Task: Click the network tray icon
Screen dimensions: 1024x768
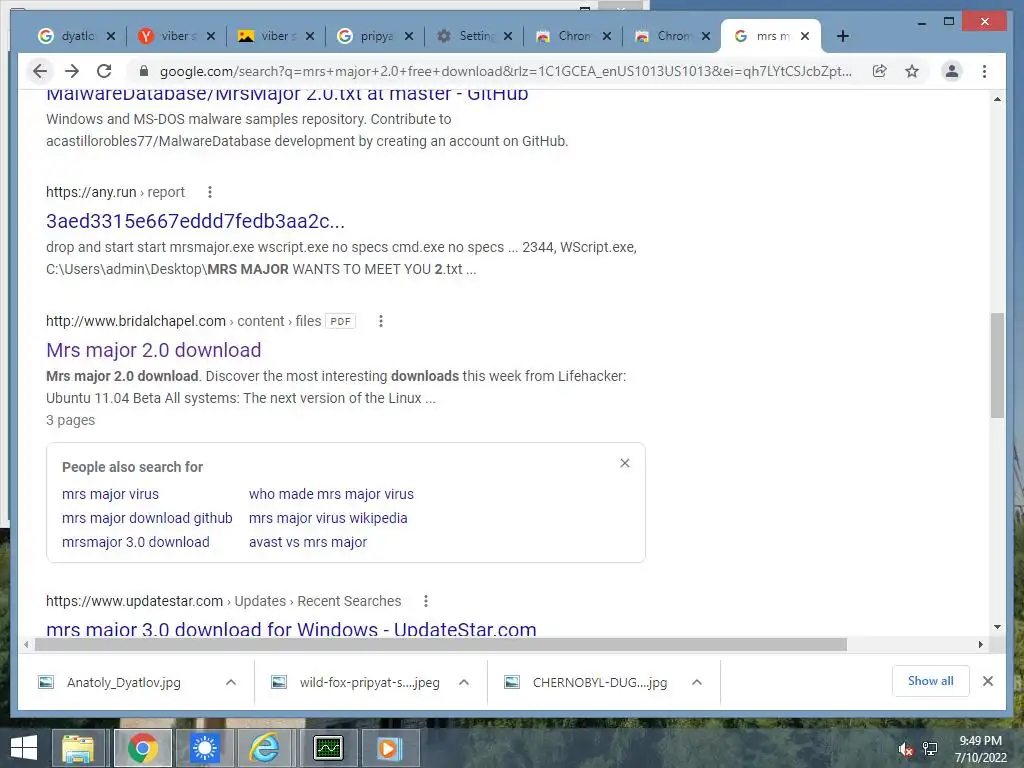Action: (x=930, y=749)
